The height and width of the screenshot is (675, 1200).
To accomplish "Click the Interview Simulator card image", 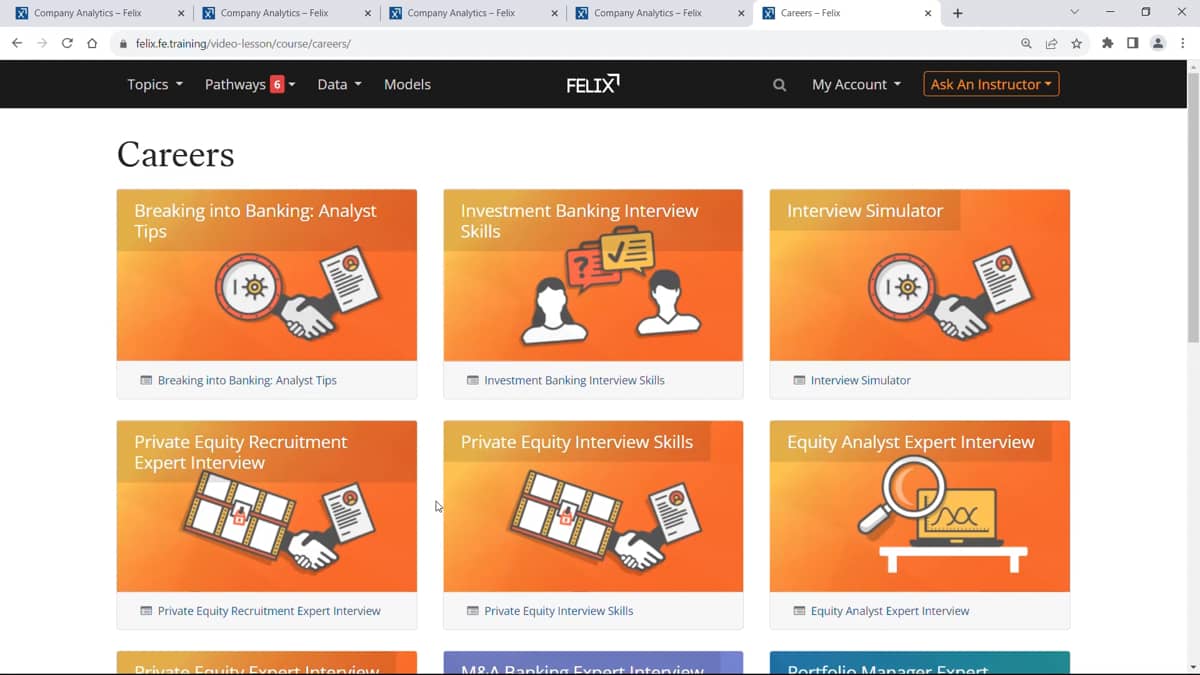I will [x=920, y=275].
